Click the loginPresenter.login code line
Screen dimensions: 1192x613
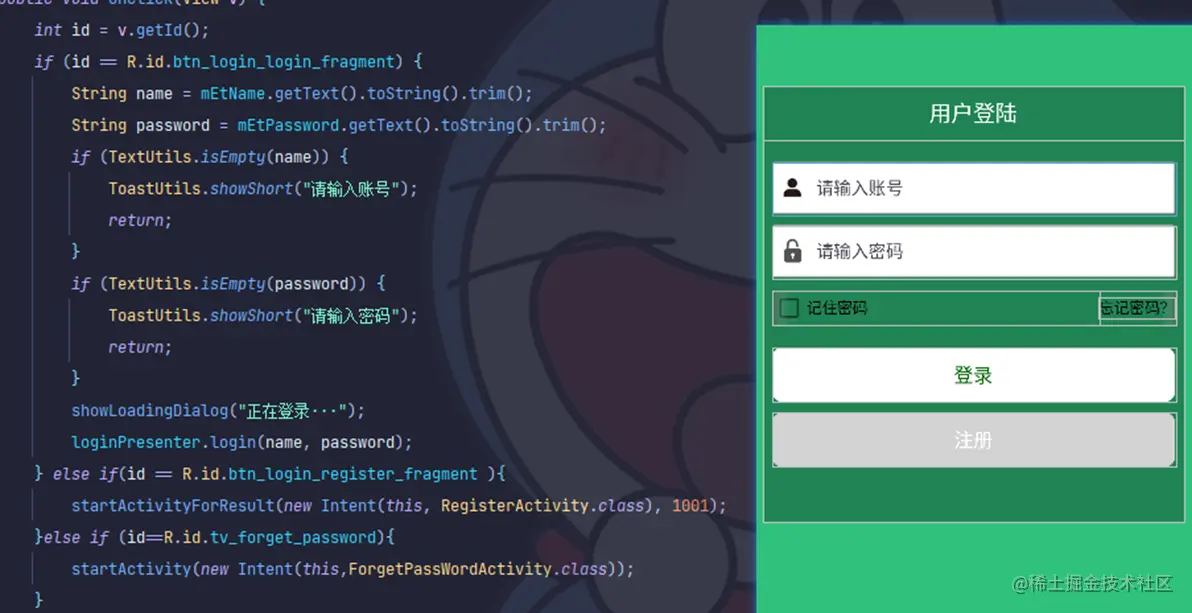click(242, 443)
